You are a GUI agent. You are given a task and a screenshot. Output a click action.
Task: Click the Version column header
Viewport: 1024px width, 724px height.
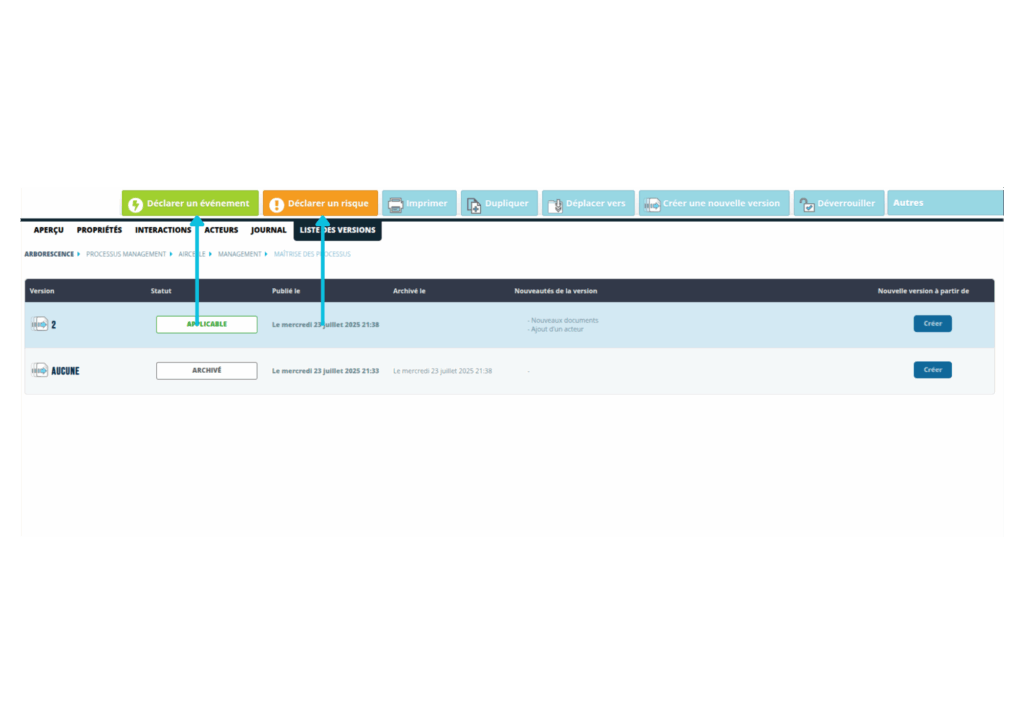(x=42, y=291)
